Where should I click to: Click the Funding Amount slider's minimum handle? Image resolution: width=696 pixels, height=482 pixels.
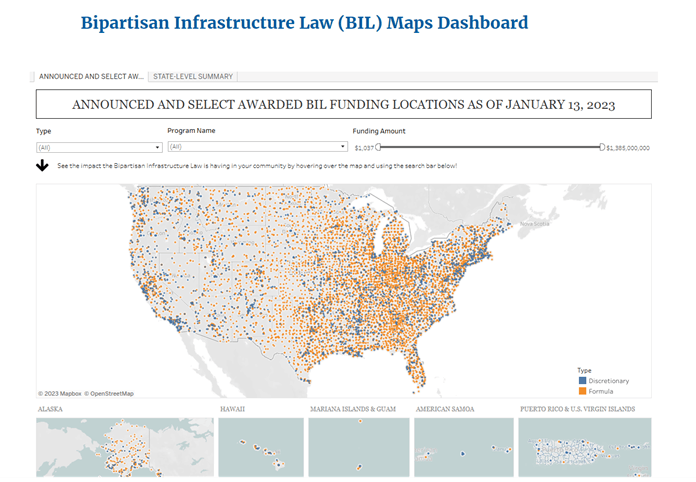coord(378,147)
